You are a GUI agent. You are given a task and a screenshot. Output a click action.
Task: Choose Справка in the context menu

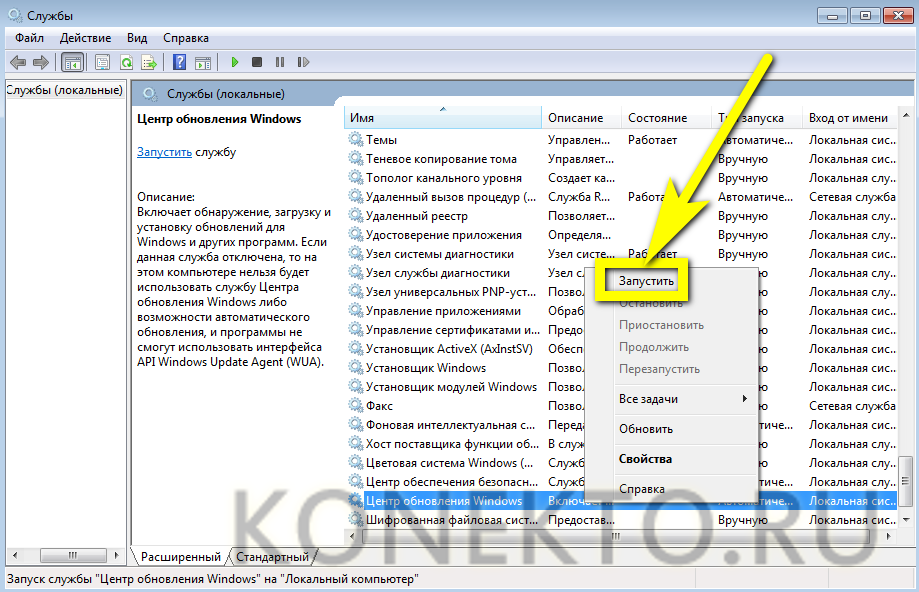click(642, 489)
